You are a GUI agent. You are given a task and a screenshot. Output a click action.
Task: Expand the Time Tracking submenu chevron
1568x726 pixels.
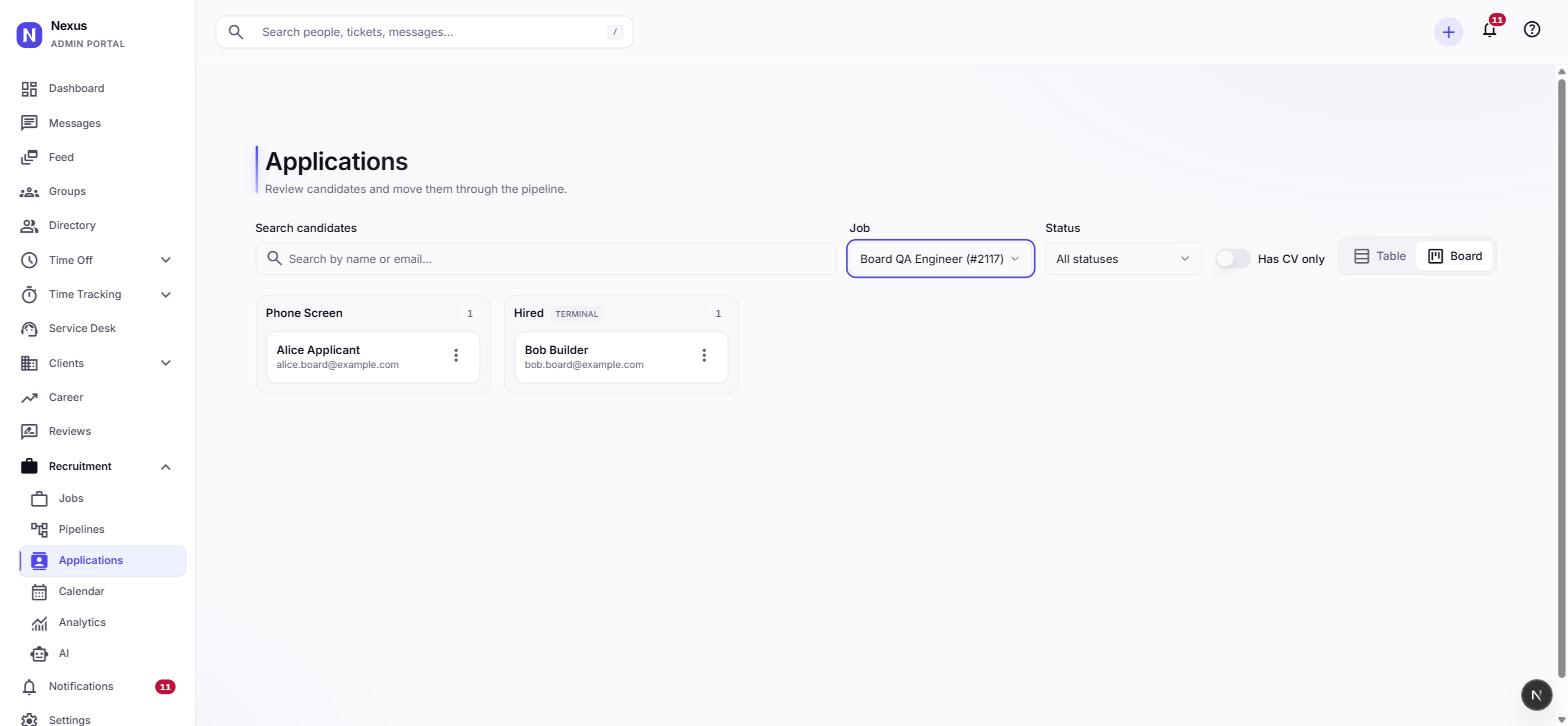[x=166, y=294]
